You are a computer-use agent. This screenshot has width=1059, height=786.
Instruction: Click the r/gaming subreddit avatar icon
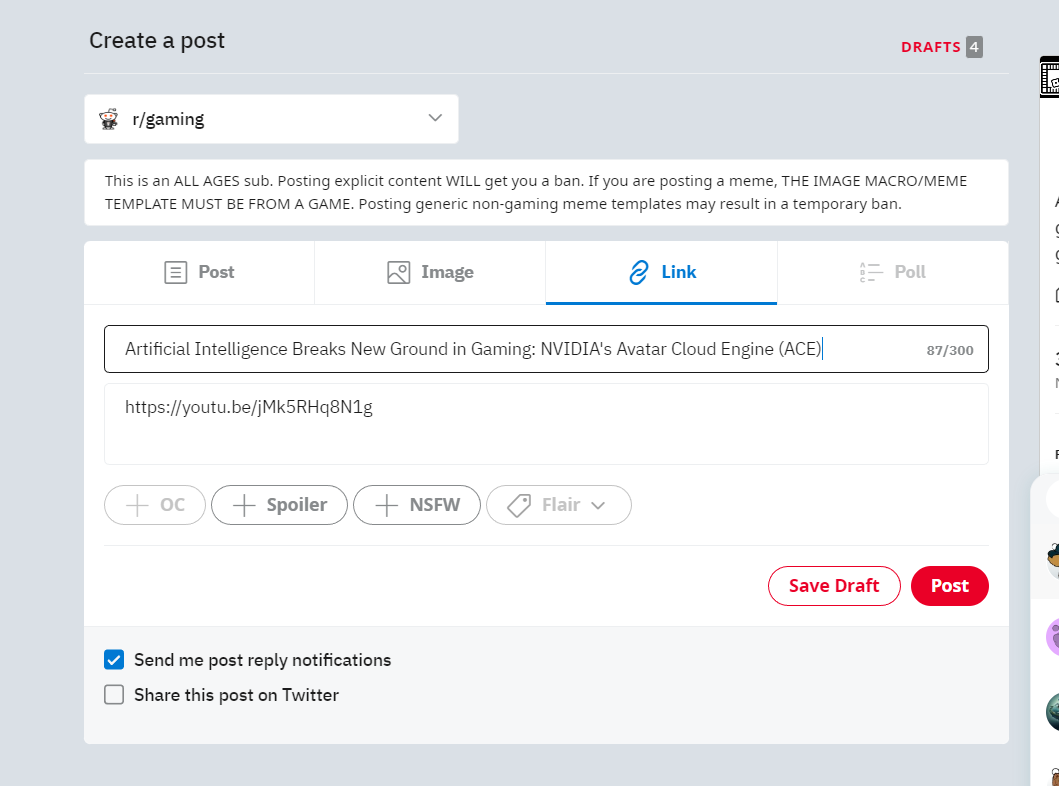[109, 119]
